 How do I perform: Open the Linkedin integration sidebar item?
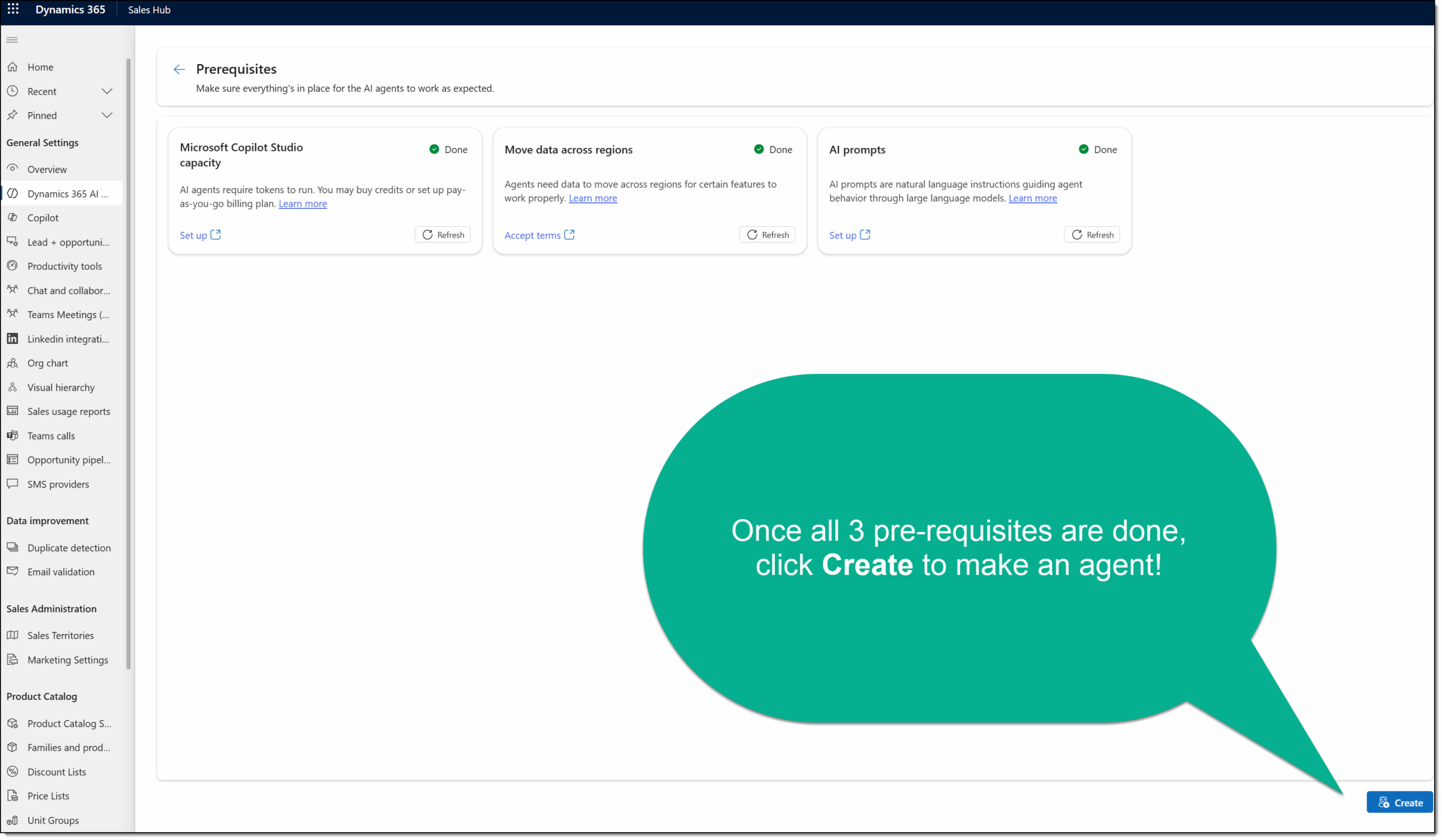click(68, 338)
